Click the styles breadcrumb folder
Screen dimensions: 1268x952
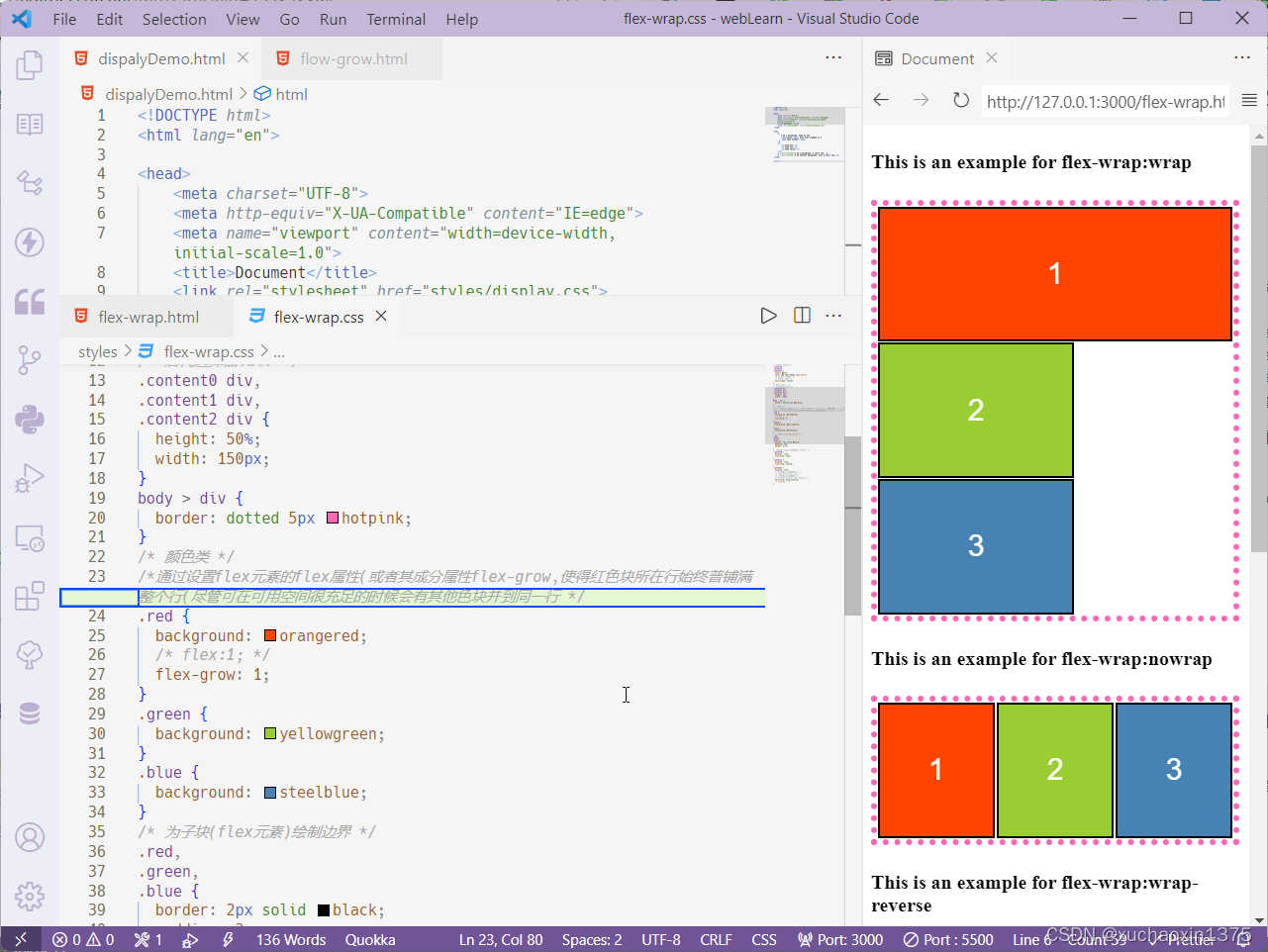[98, 351]
